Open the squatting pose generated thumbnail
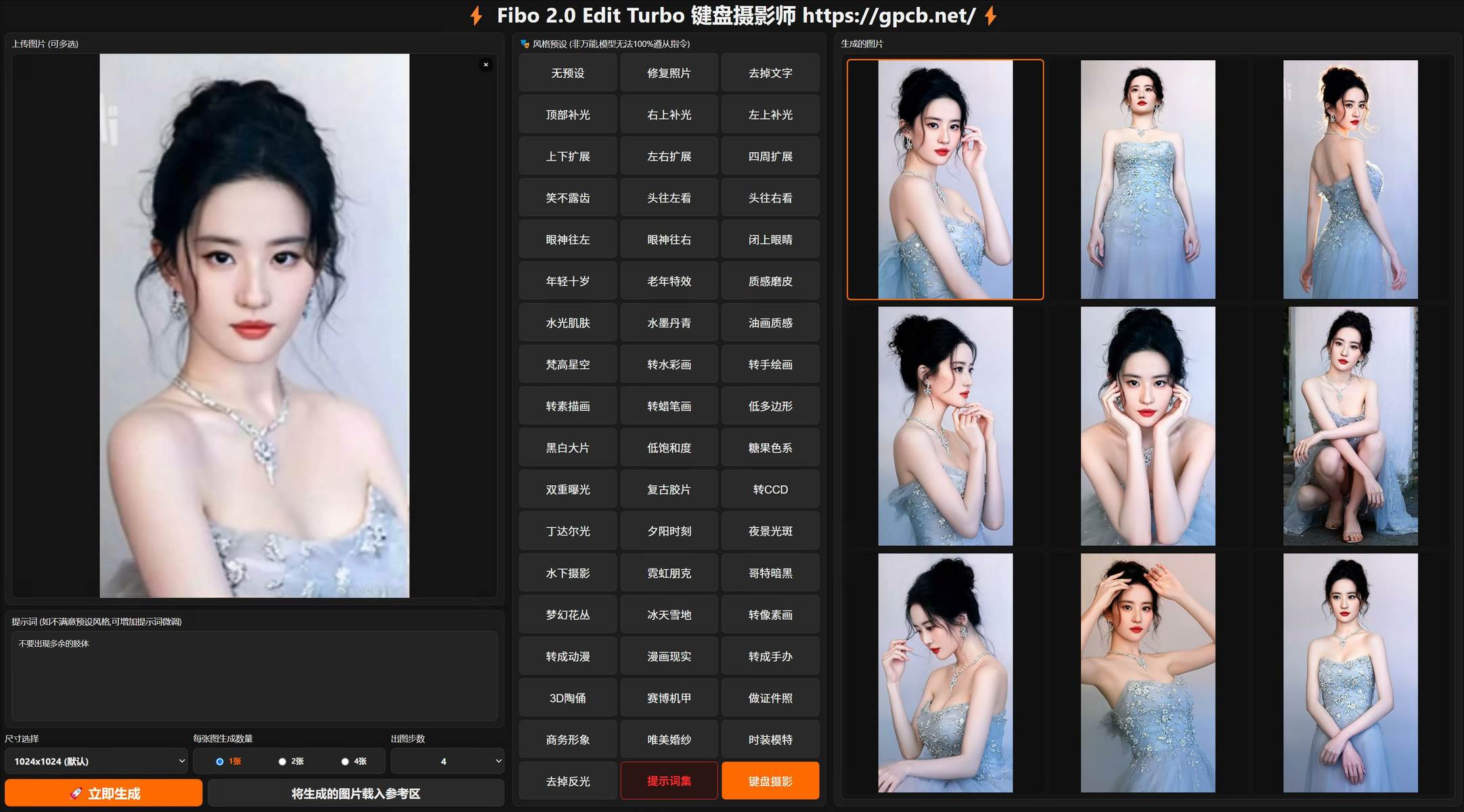 point(1350,426)
